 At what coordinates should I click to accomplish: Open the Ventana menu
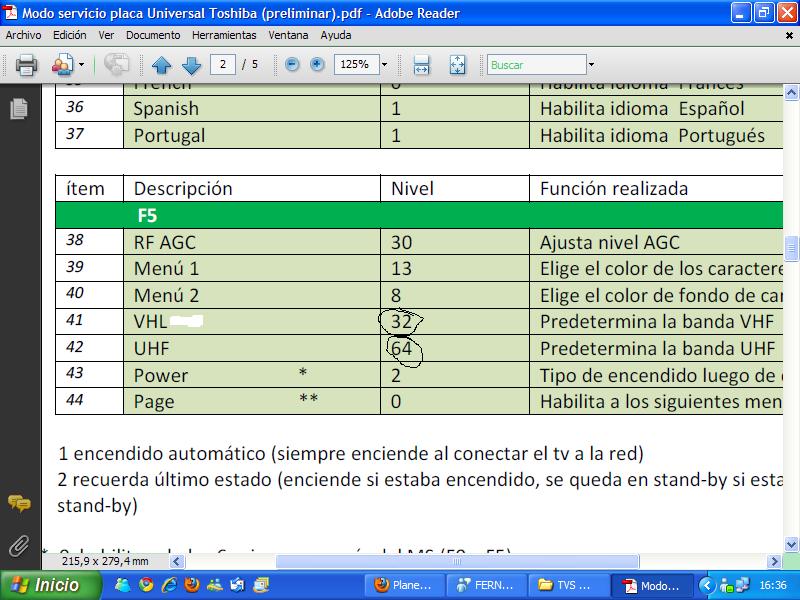click(x=288, y=35)
